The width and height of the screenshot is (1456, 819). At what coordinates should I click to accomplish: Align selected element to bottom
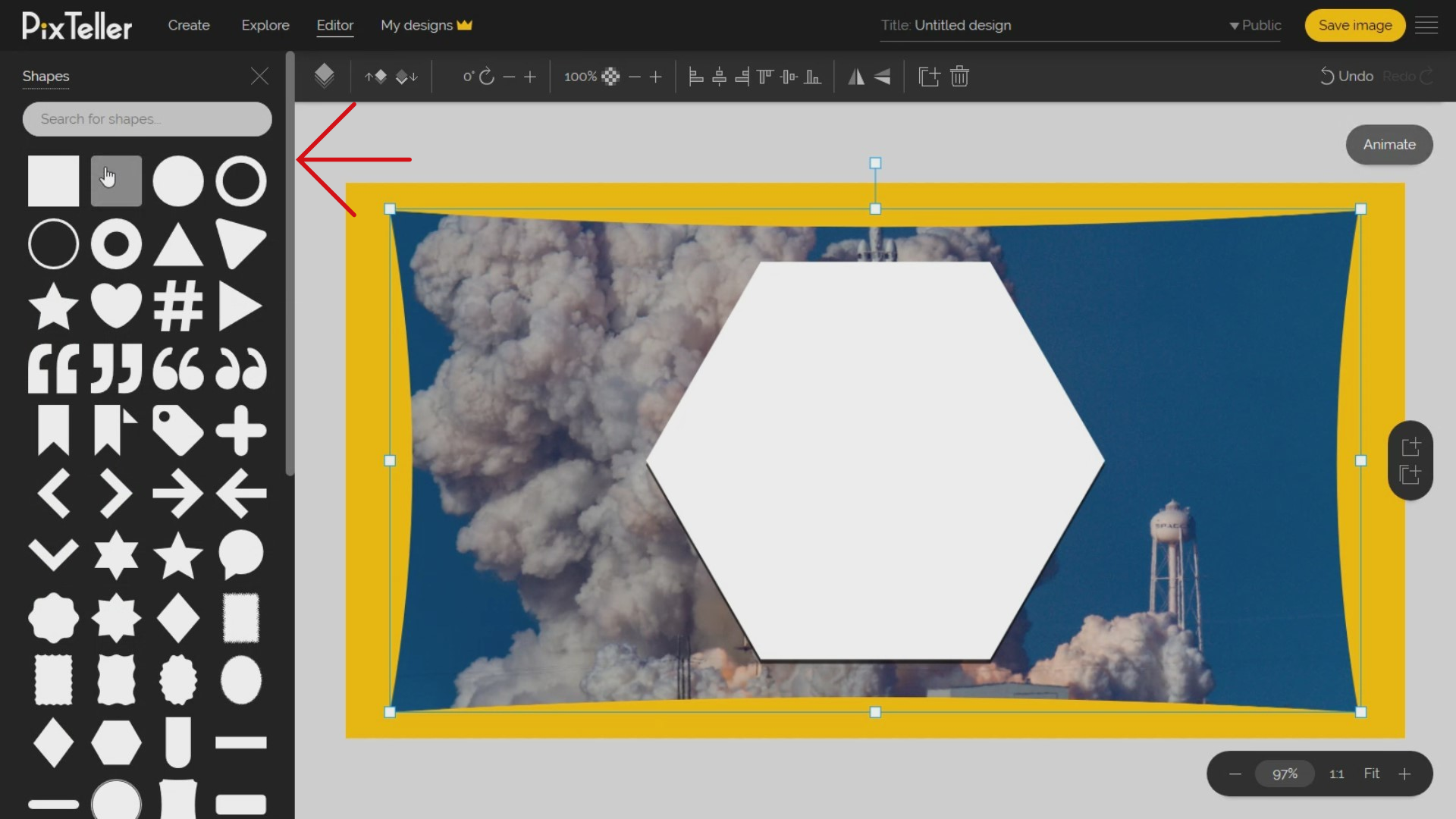tap(812, 77)
